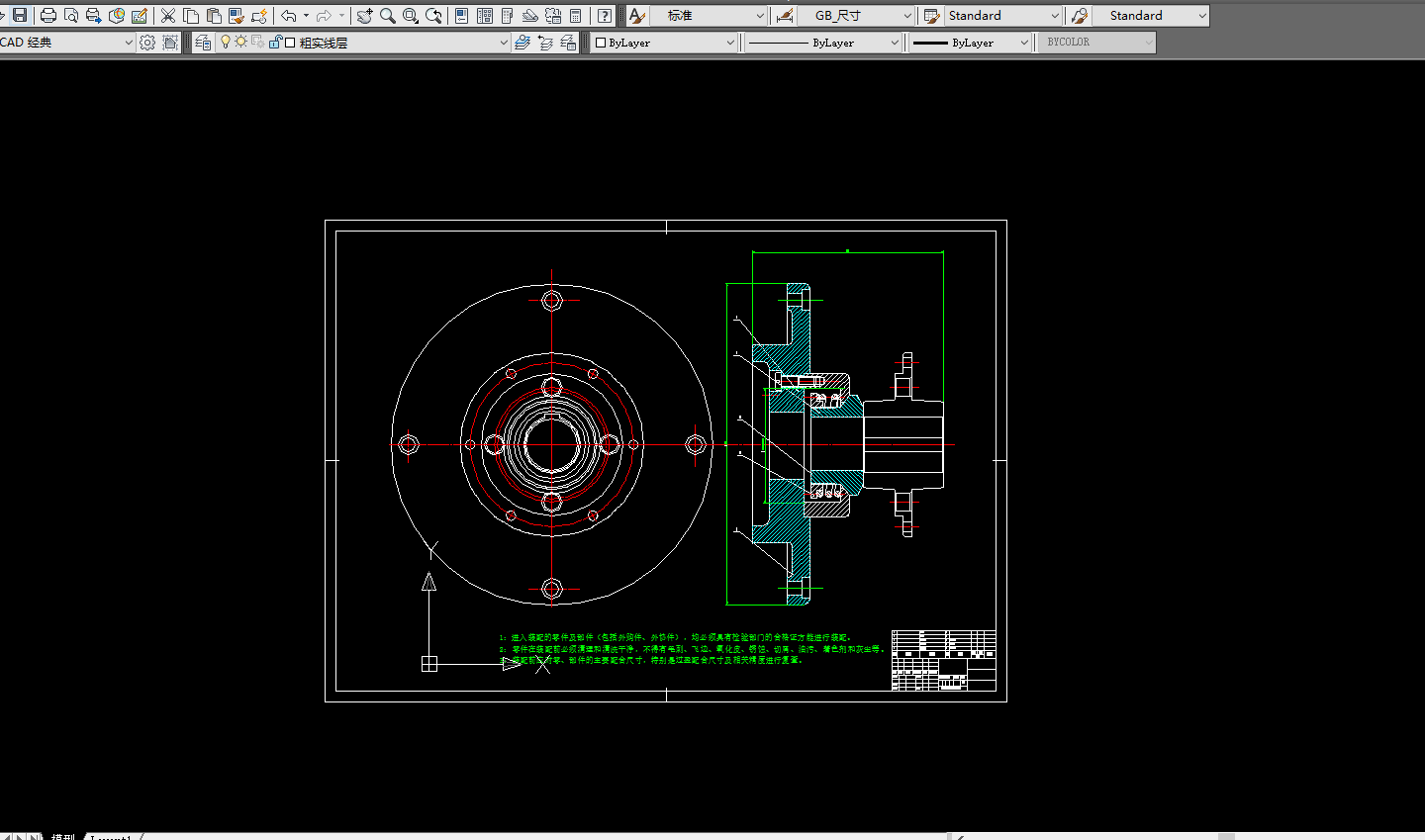Viewport: 1425px width, 840px height.
Task: Open the ByLayer color control dropdown
Action: point(665,43)
